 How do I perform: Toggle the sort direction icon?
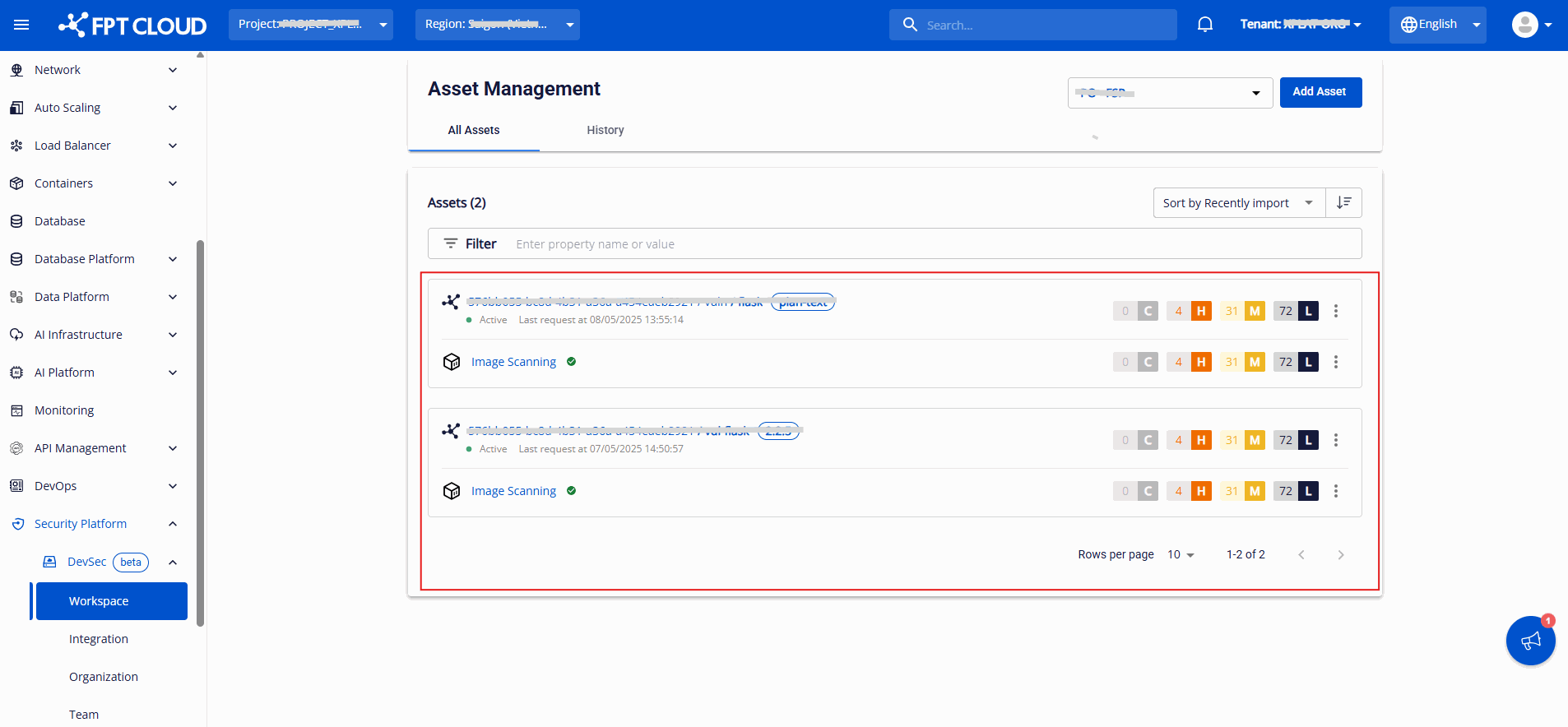click(x=1343, y=202)
